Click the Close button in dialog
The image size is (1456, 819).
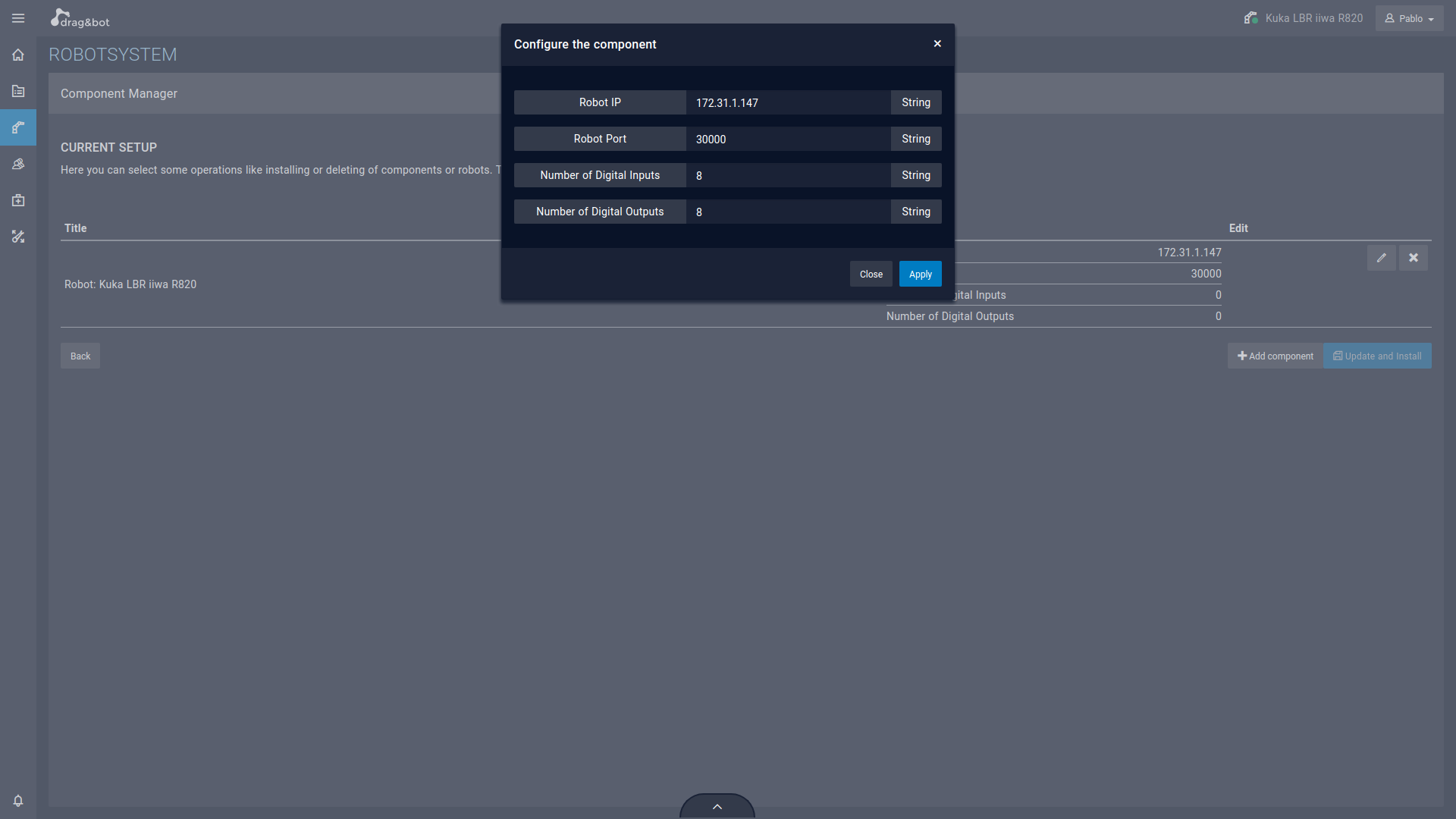[x=871, y=274]
